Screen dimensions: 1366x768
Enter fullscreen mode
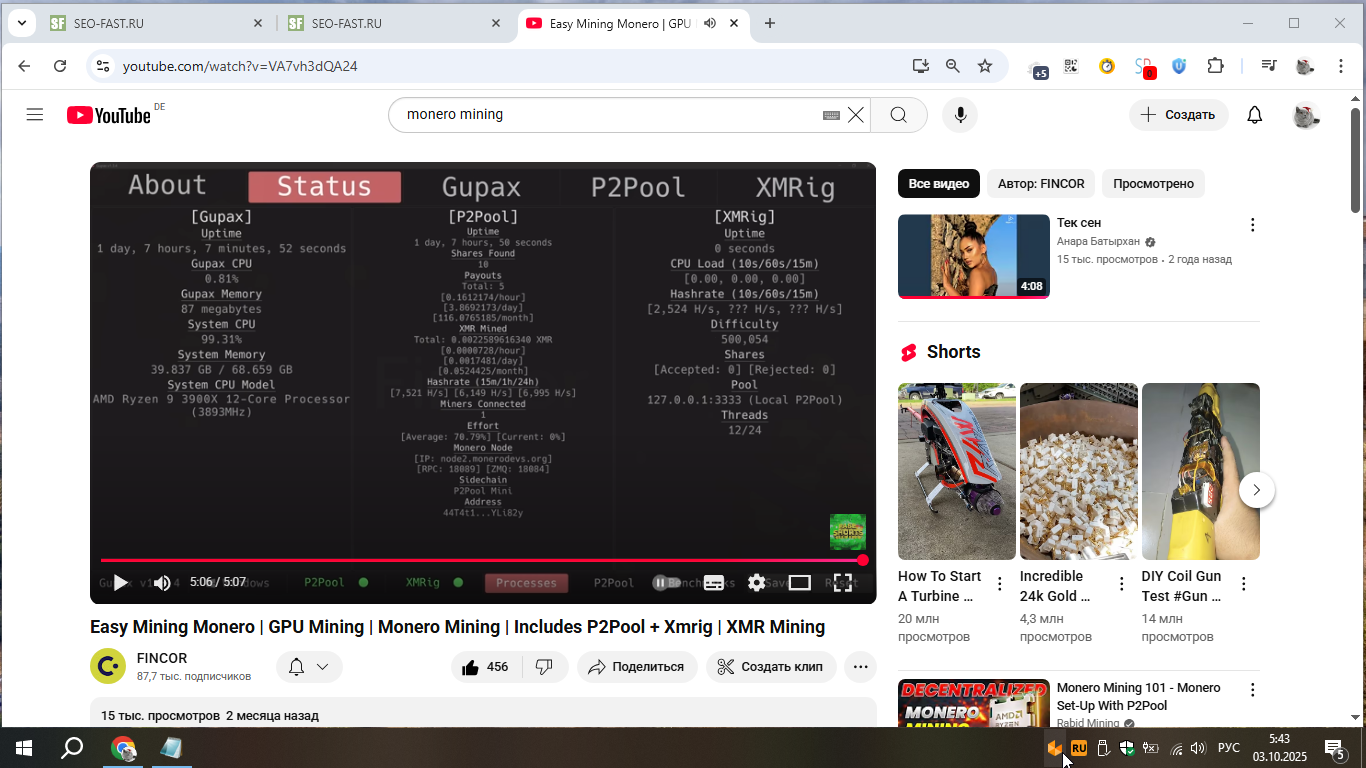(x=843, y=582)
